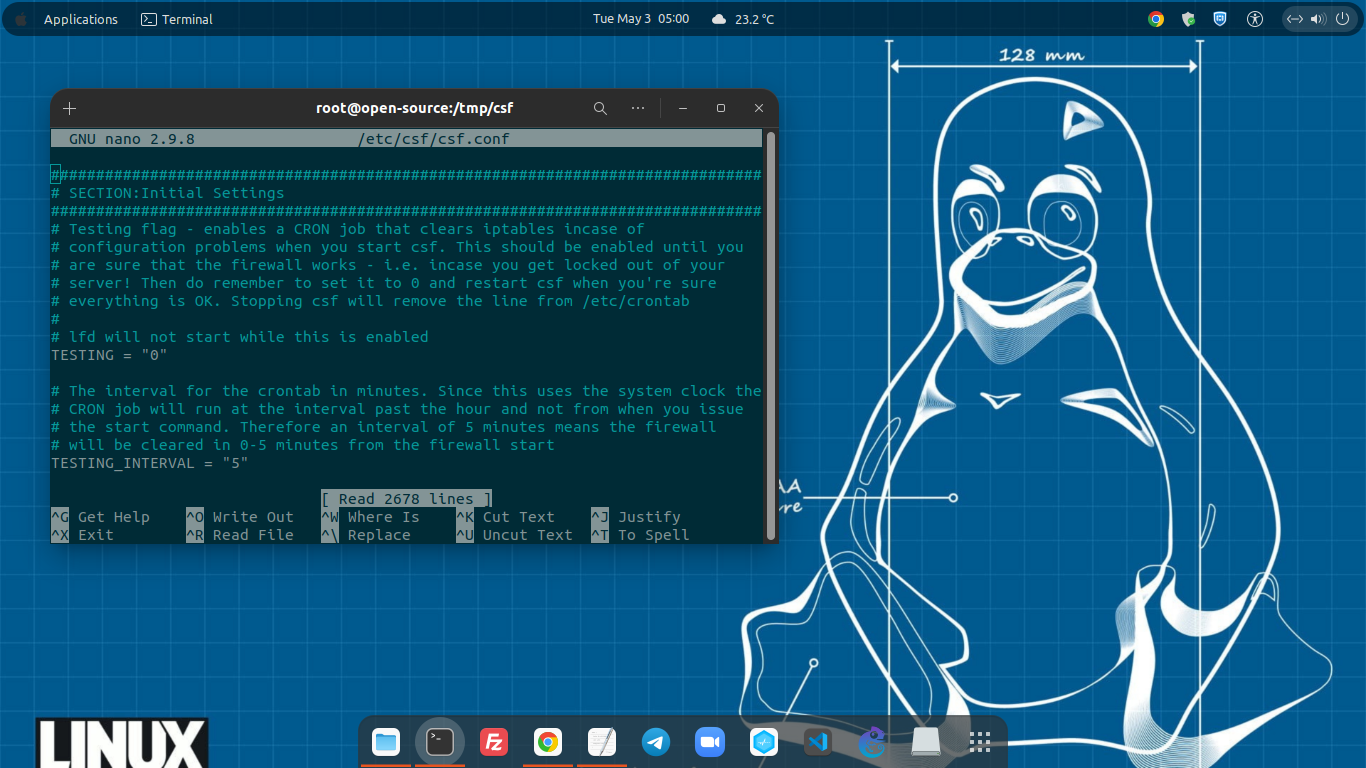Click the activities logo at top-left corner
The width and height of the screenshot is (1366, 768).
click(20, 19)
